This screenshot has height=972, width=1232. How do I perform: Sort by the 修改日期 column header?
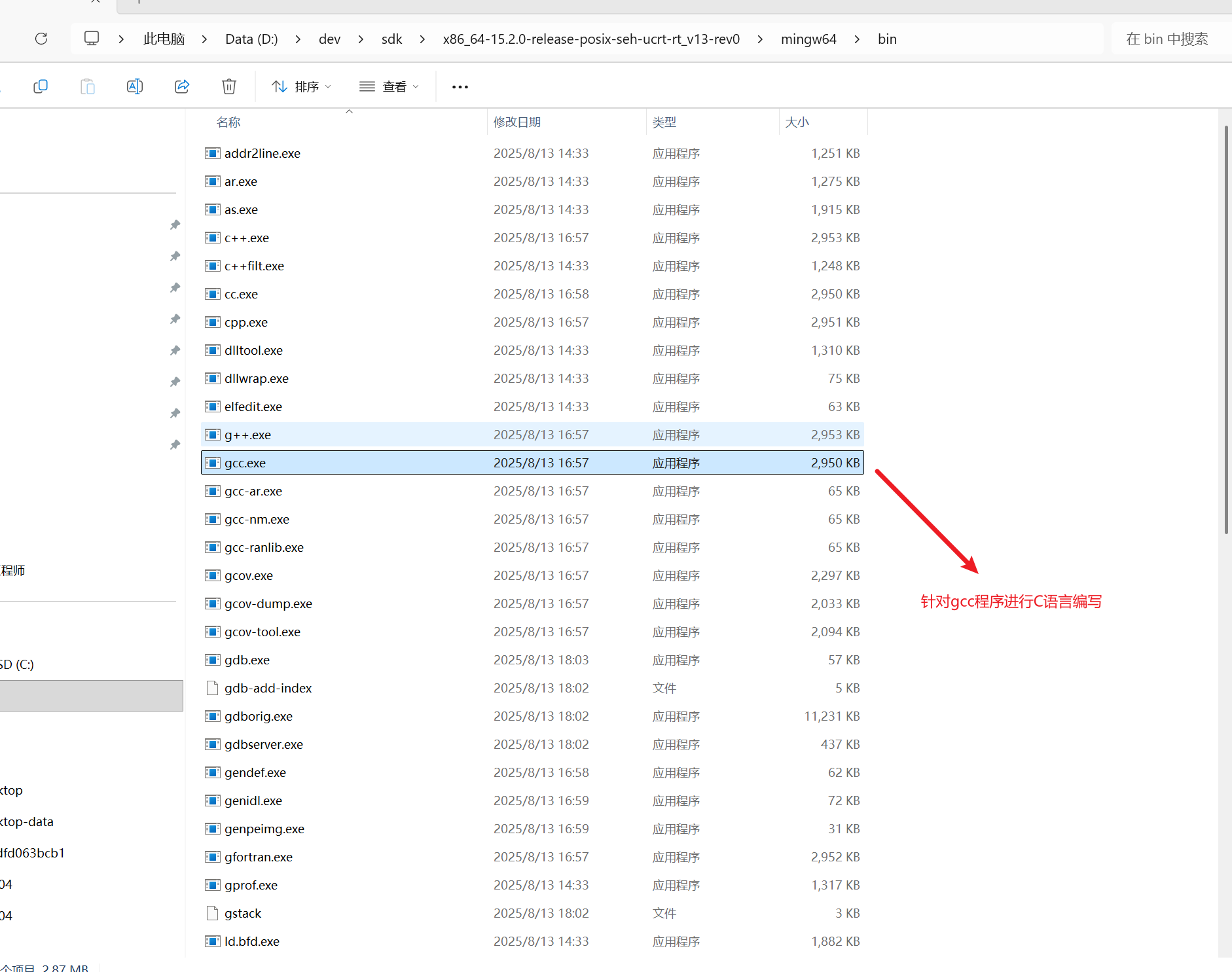pos(517,122)
